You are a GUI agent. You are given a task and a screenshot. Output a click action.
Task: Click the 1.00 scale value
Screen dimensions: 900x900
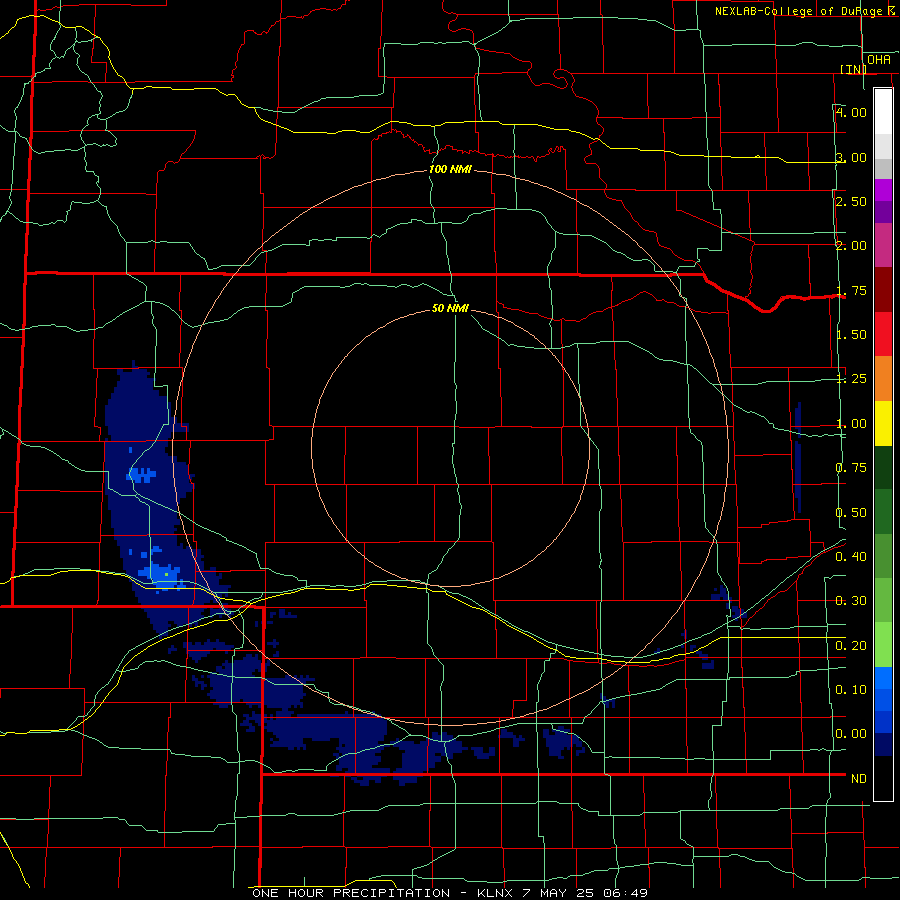click(x=851, y=424)
